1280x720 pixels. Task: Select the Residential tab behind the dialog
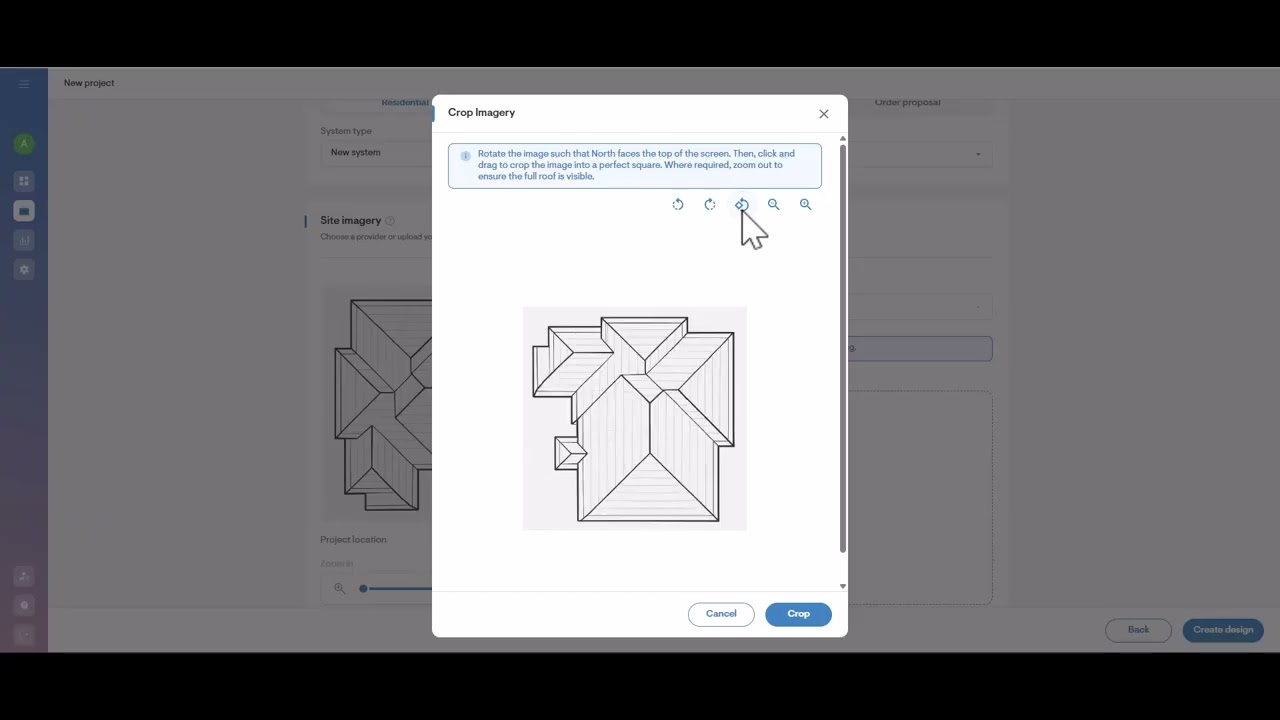point(405,102)
